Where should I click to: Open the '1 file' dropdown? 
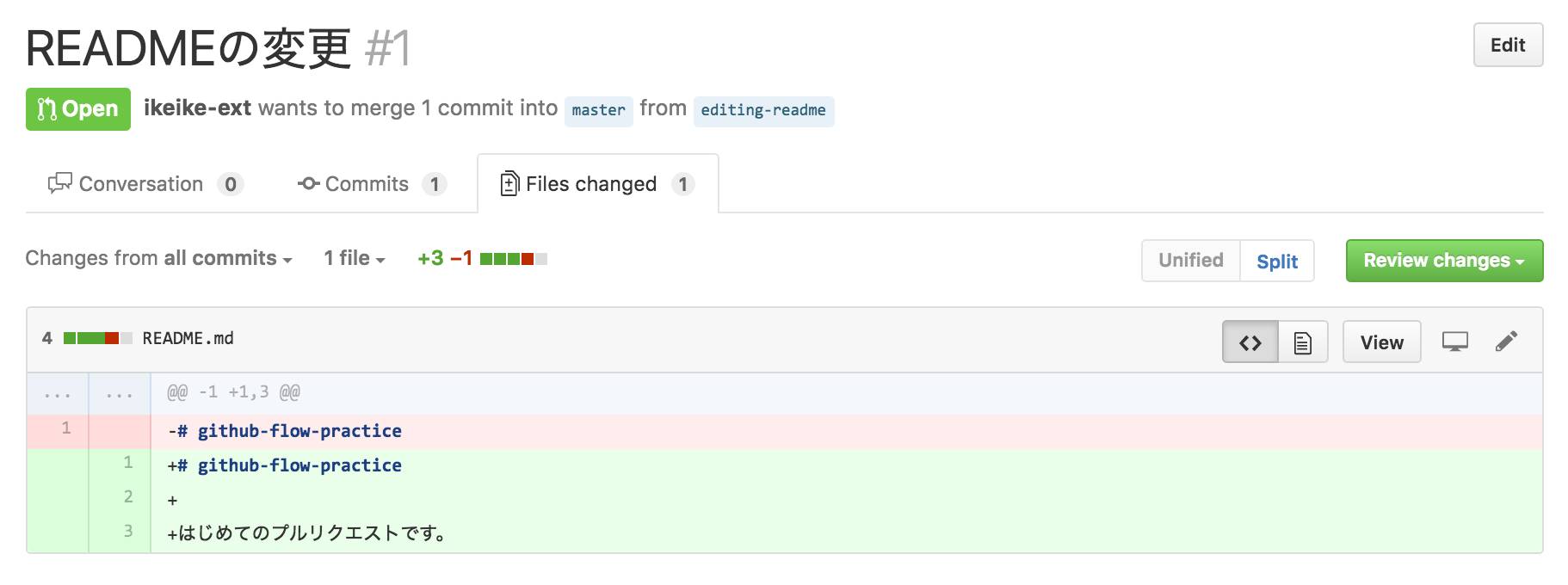click(x=355, y=258)
